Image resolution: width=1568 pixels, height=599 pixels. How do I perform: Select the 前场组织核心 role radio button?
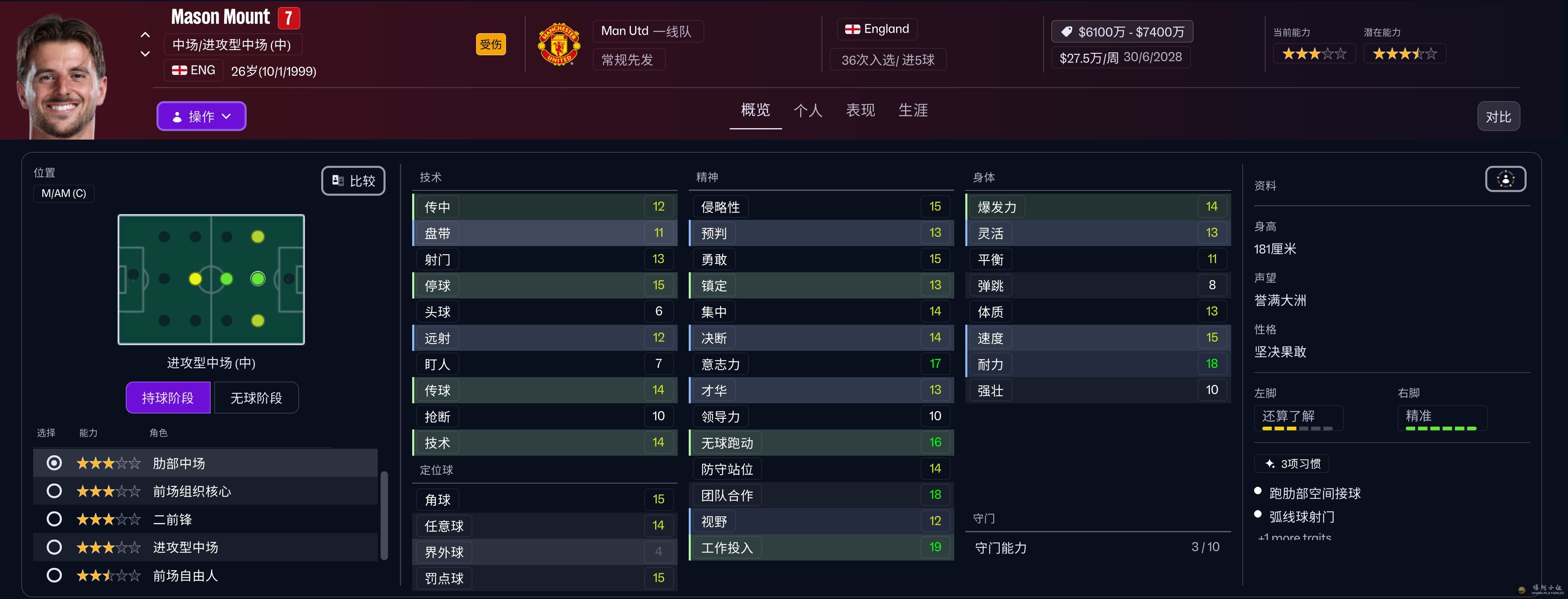tap(54, 491)
